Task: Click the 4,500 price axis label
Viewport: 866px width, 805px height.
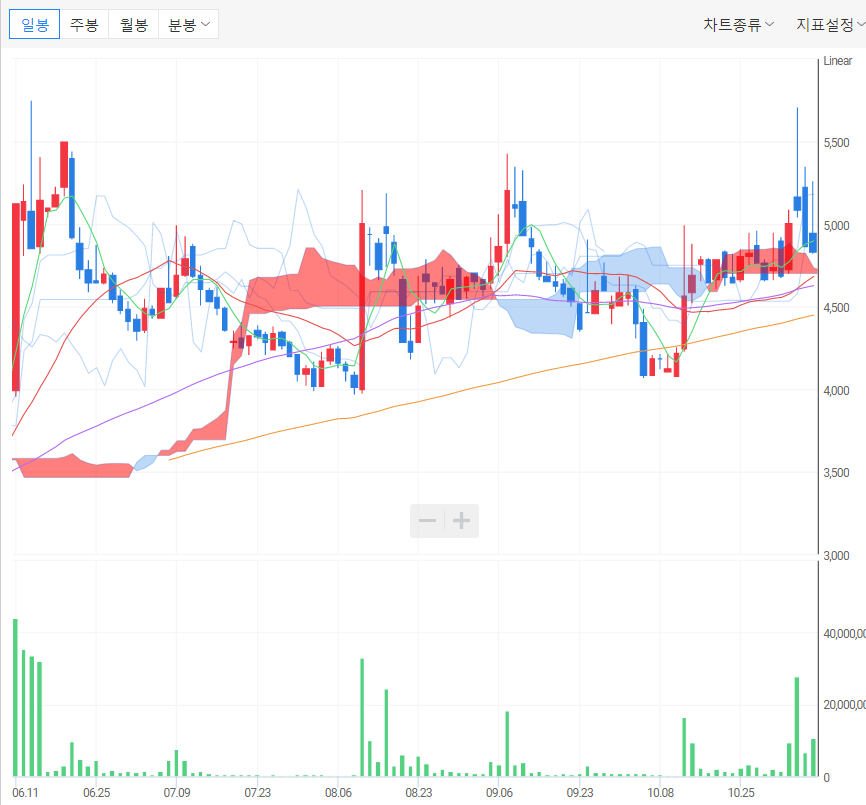Action: tap(836, 308)
